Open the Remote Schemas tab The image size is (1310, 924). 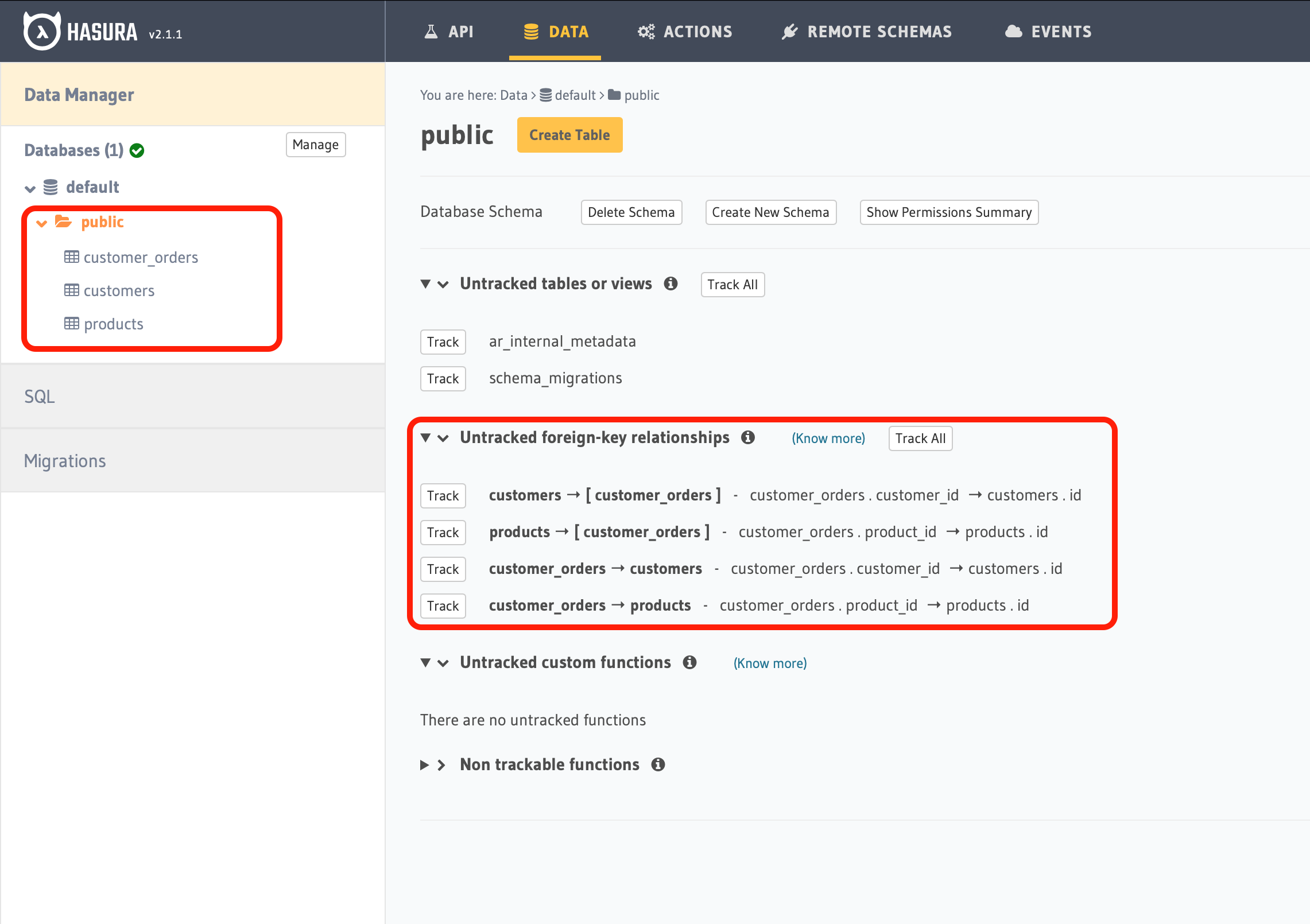867,32
